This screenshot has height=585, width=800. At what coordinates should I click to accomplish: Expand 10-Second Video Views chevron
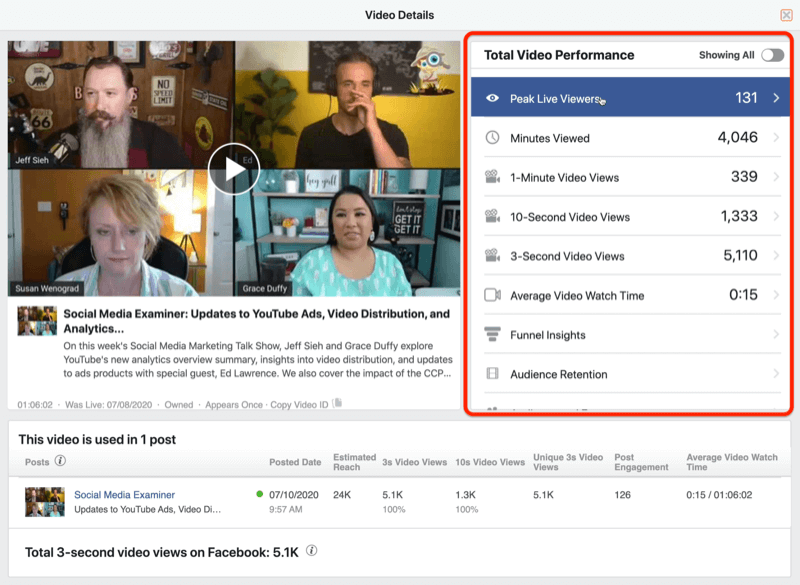776,216
